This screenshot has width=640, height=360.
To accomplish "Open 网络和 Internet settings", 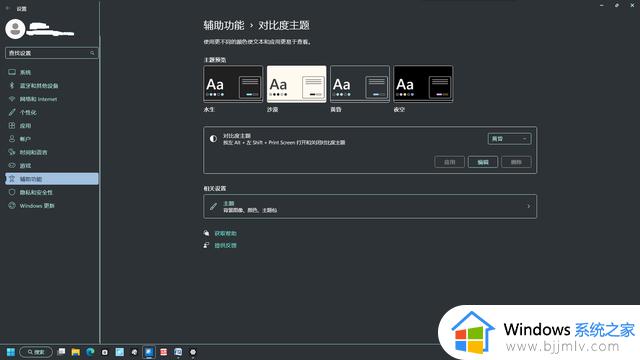I will click(51, 99).
